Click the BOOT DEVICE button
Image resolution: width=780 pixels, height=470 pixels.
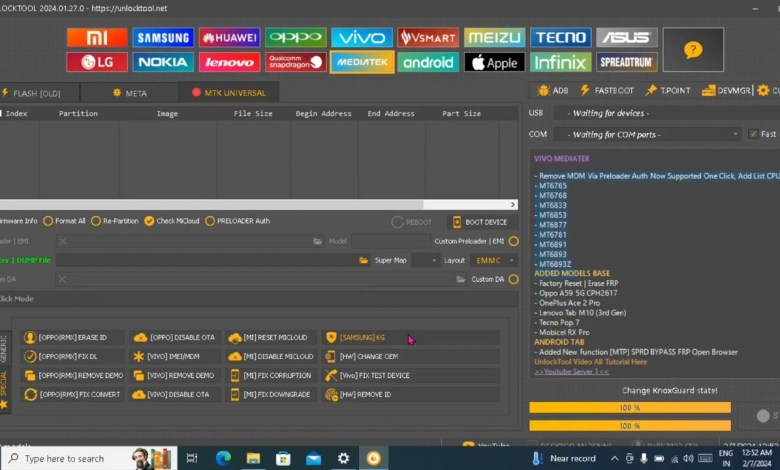point(480,222)
